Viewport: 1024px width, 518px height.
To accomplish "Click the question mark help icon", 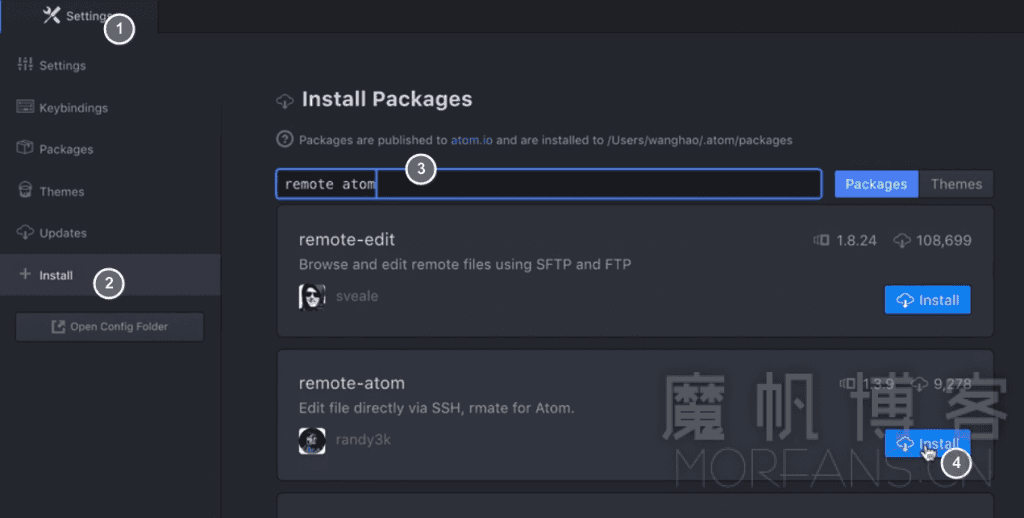I will pos(285,139).
